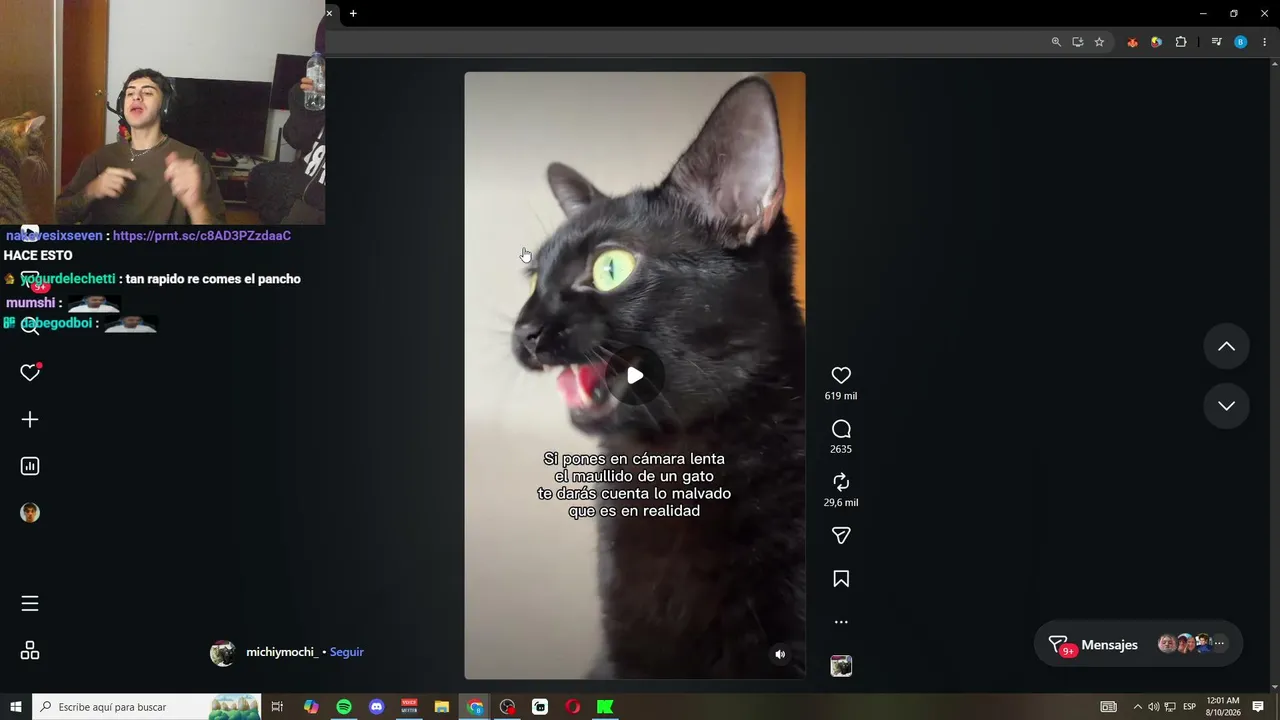
Task: Open the Windows Start menu
Action: click(x=16, y=707)
